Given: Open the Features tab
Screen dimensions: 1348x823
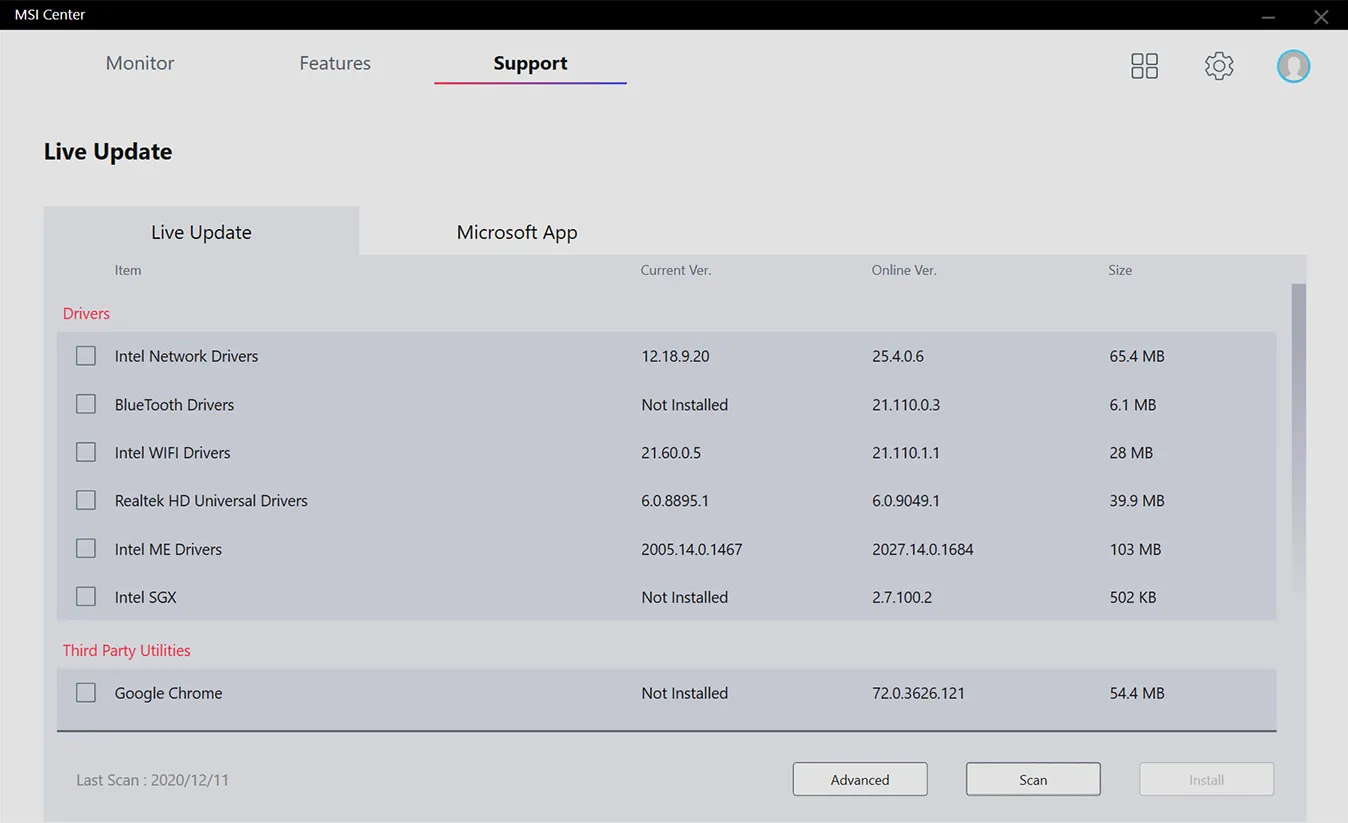Looking at the screenshot, I should 335,63.
